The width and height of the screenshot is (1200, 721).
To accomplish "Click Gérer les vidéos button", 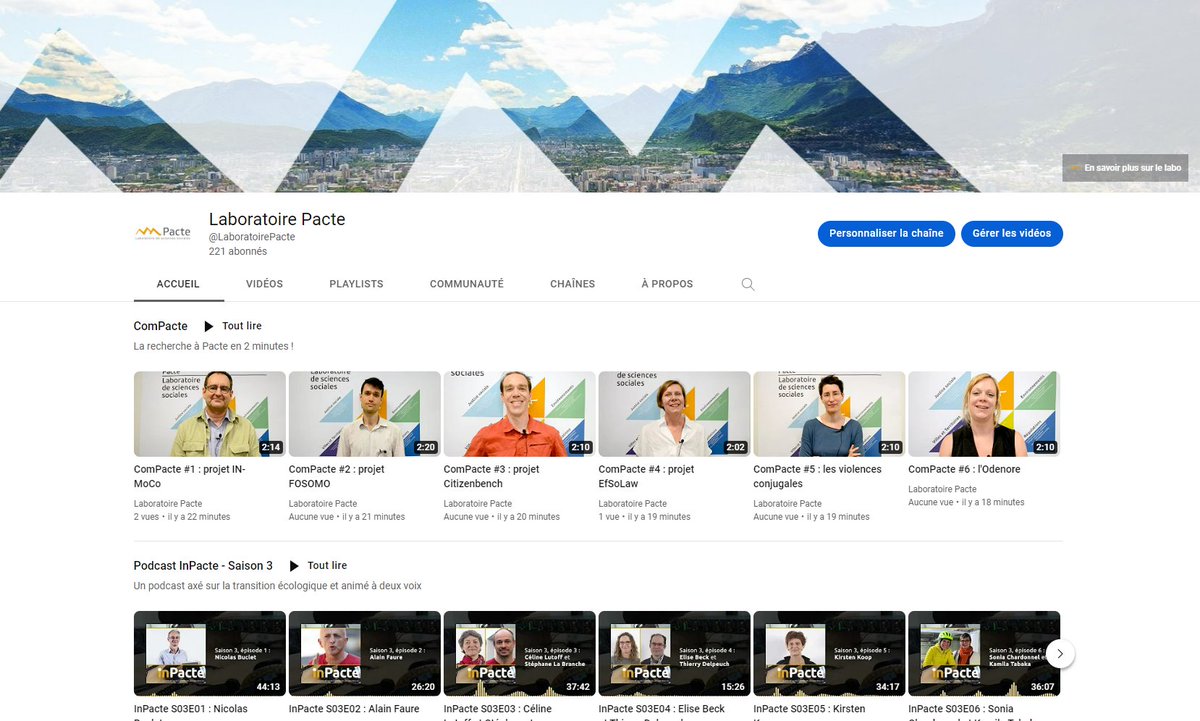I will (x=1012, y=233).
